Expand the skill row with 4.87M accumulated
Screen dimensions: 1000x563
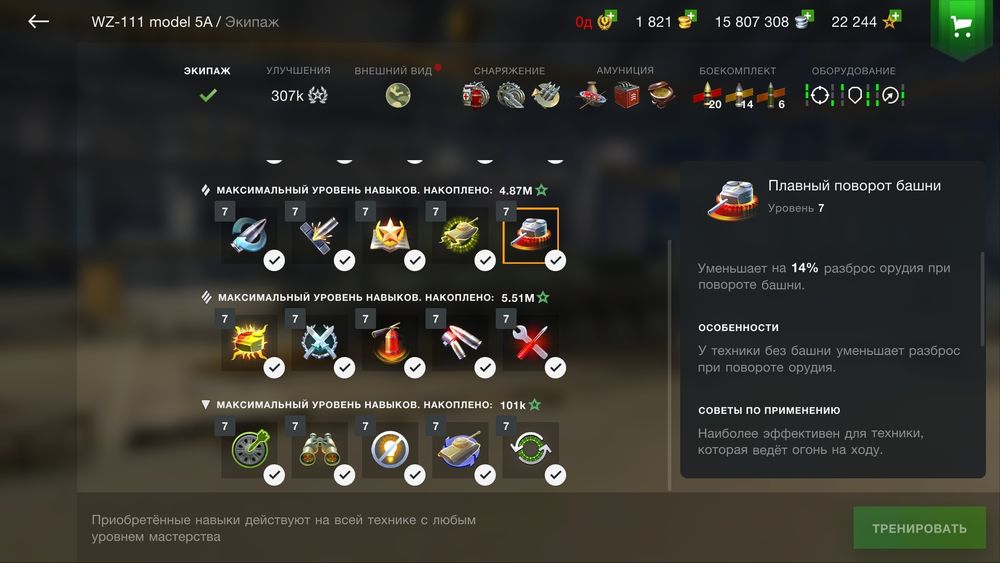click(205, 190)
